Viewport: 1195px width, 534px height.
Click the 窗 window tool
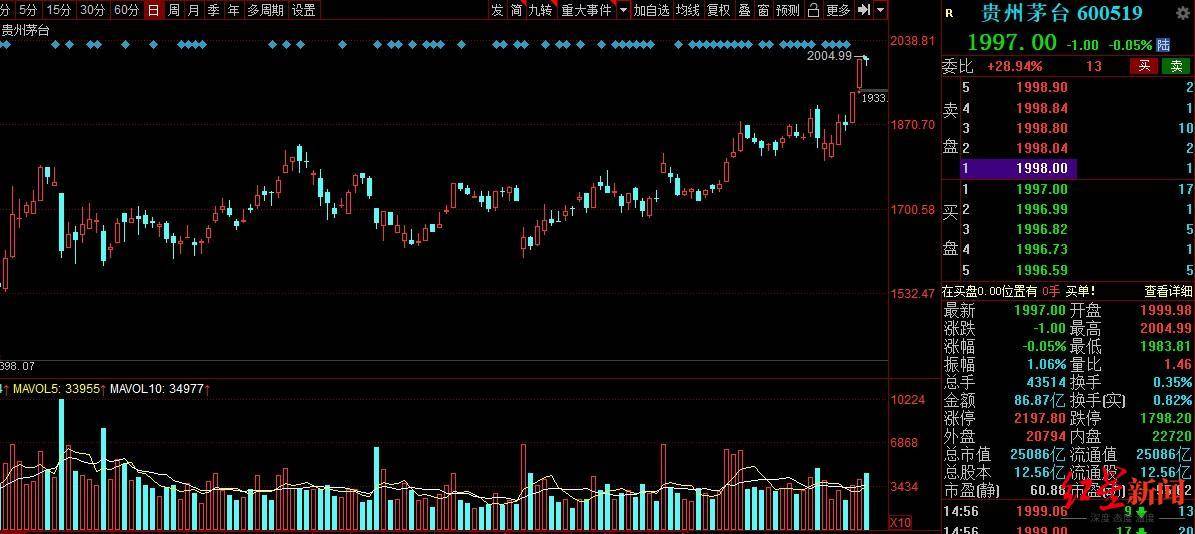(x=762, y=10)
